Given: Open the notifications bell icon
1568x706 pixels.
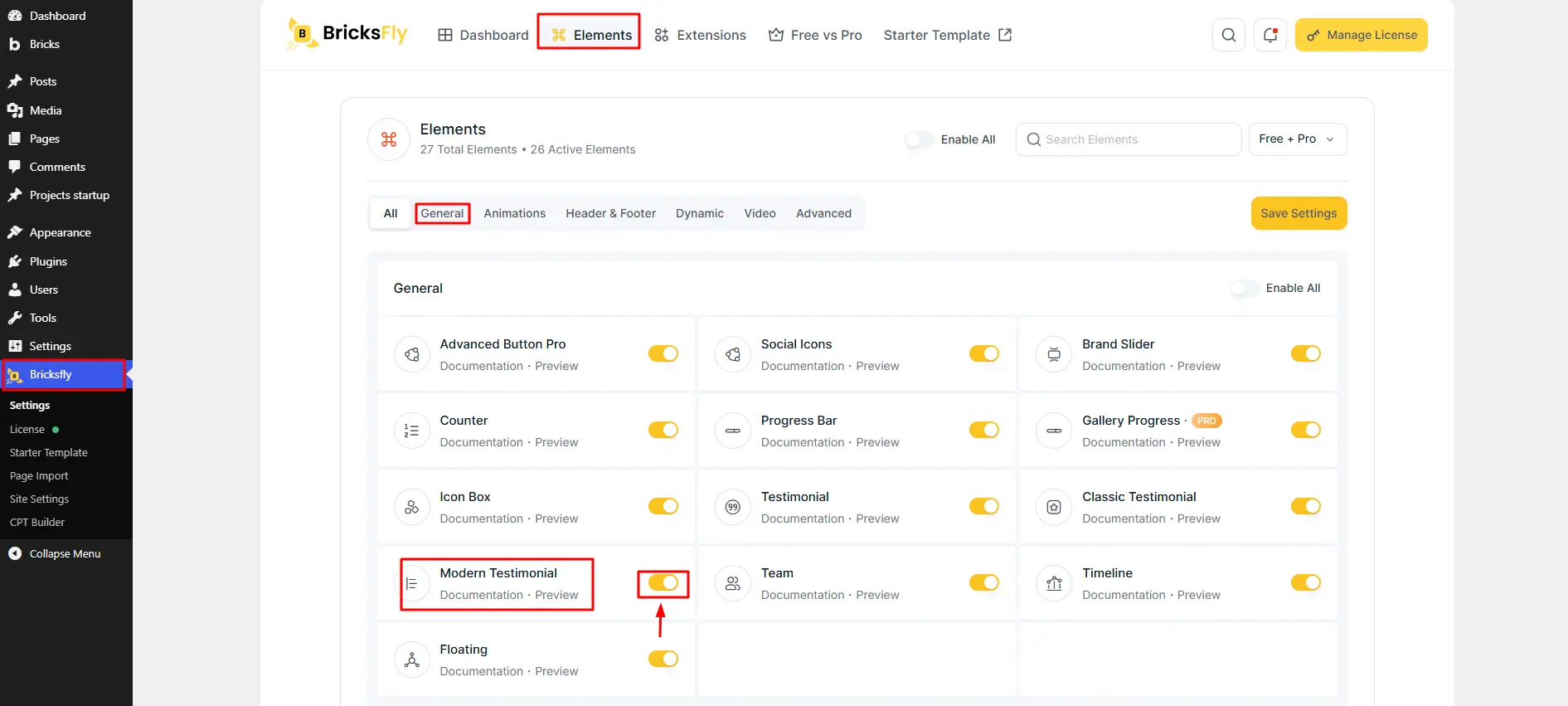Looking at the screenshot, I should tap(1270, 35).
